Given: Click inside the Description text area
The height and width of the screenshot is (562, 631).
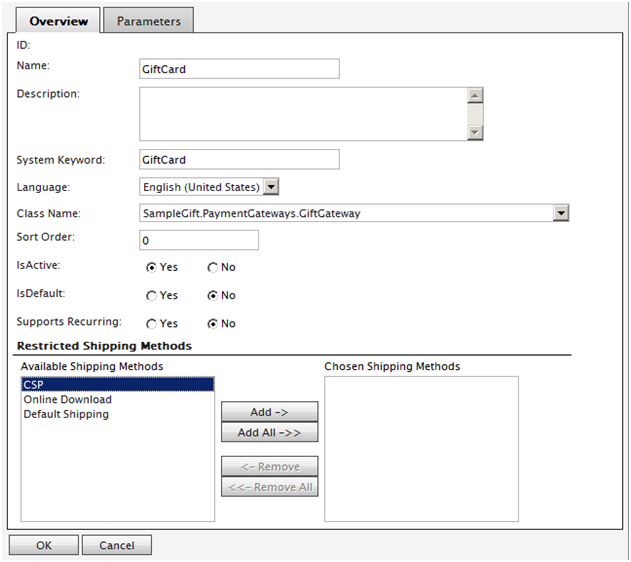Looking at the screenshot, I should point(302,113).
